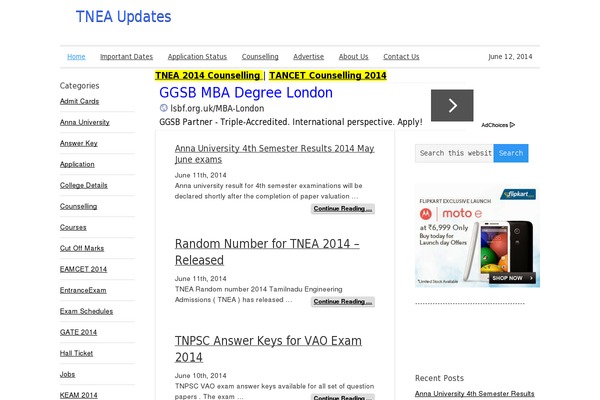
Task: Click the 'June 12, 2014' date text
Action: coord(510,57)
